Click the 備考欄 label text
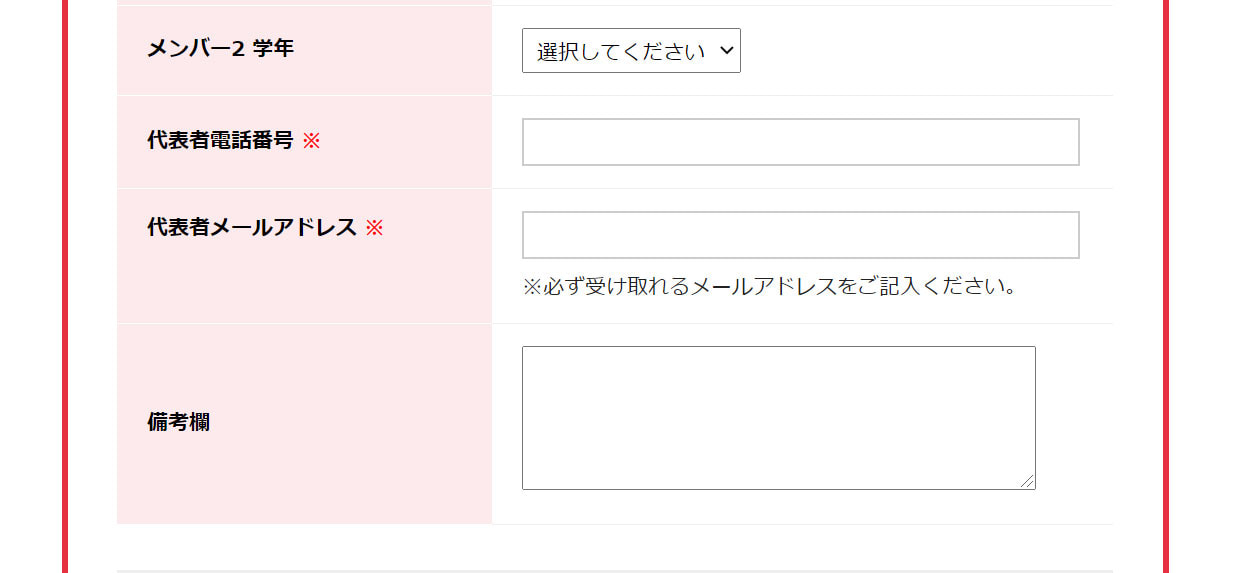The image size is (1241, 573). coord(178,422)
